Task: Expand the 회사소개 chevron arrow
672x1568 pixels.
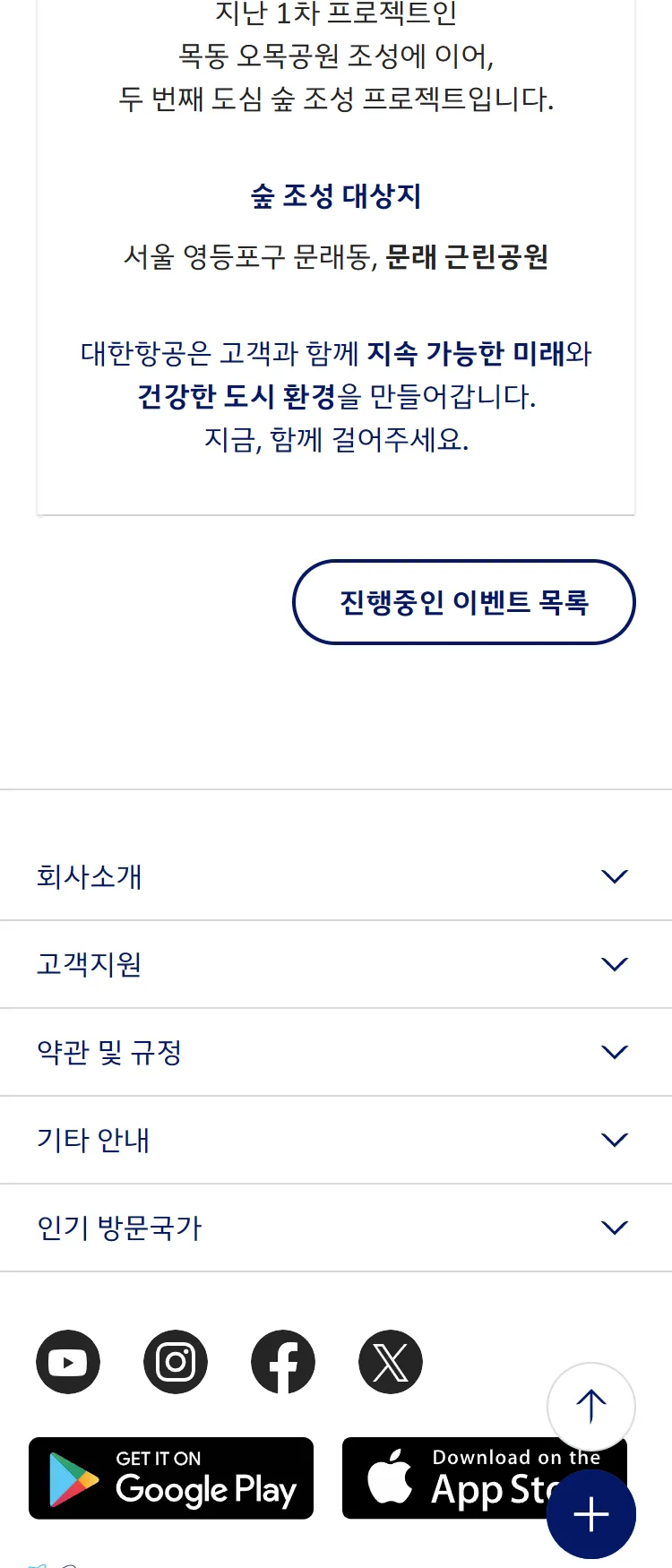Action: click(615, 876)
